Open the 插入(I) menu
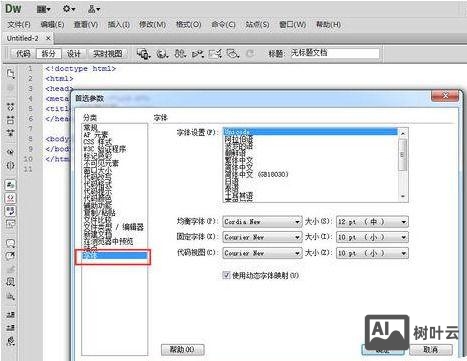Screen dimensions: 467x361 tap(119, 24)
